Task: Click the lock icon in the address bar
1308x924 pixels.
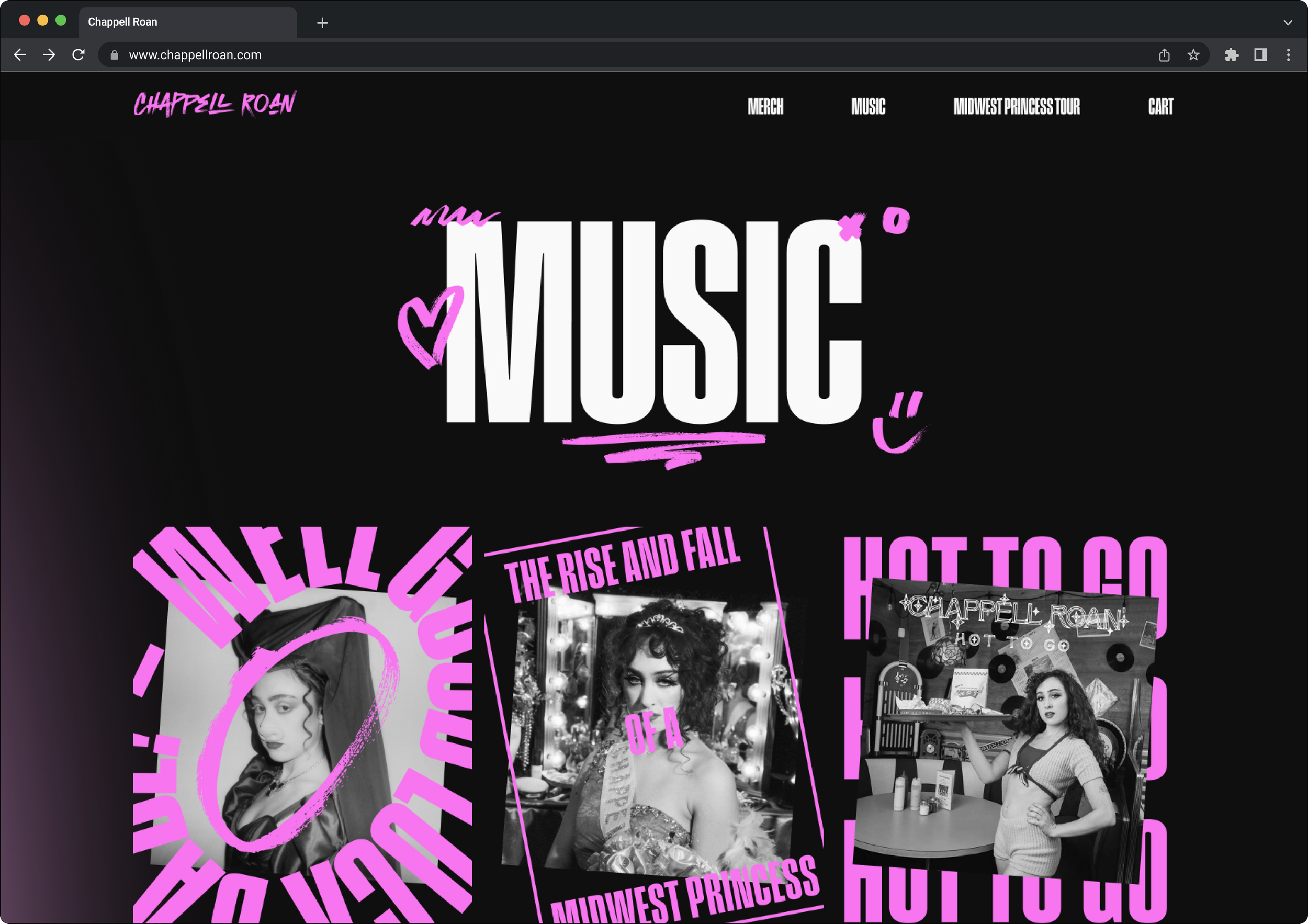Action: [x=114, y=55]
